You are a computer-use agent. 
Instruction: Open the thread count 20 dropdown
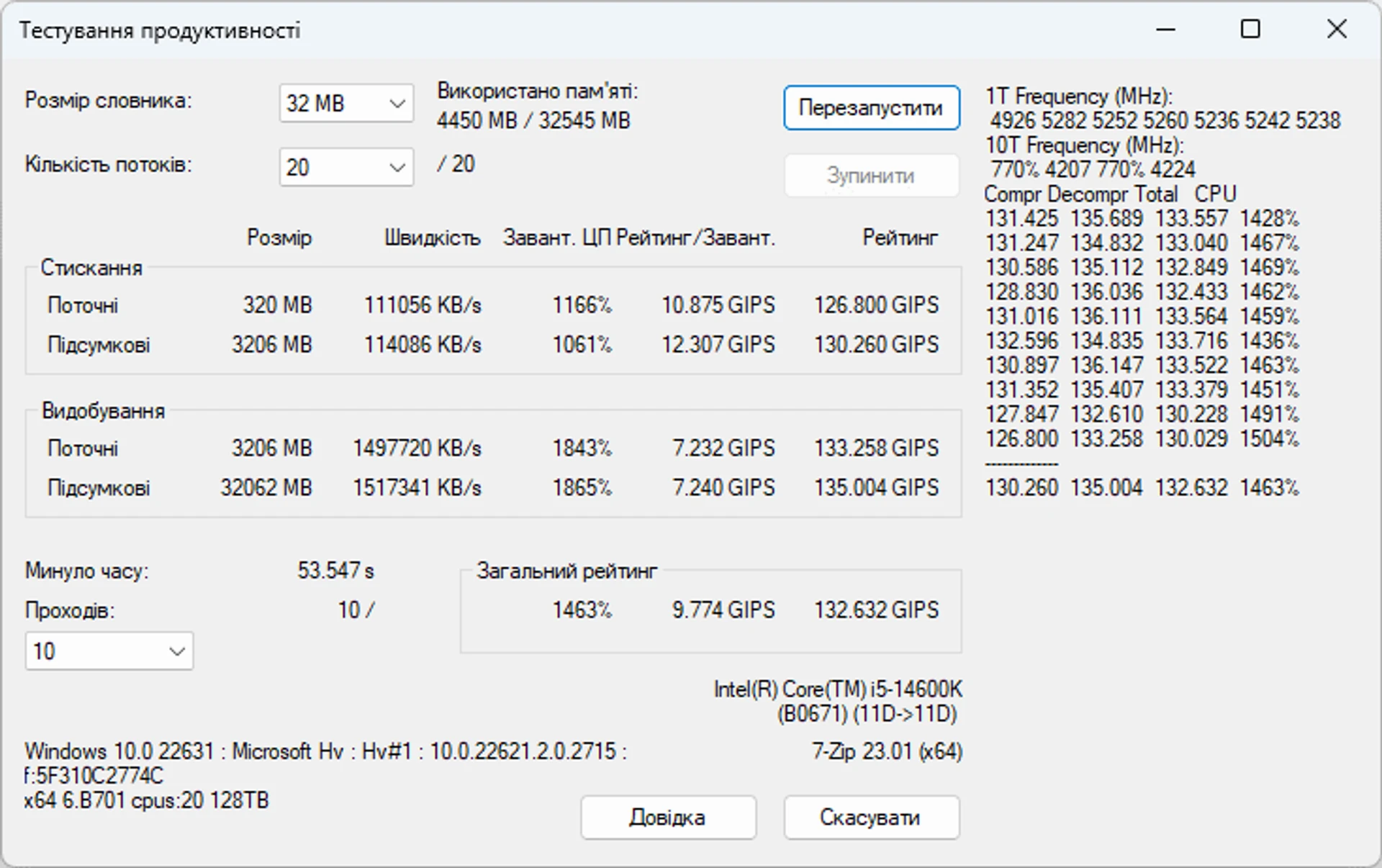click(x=346, y=168)
